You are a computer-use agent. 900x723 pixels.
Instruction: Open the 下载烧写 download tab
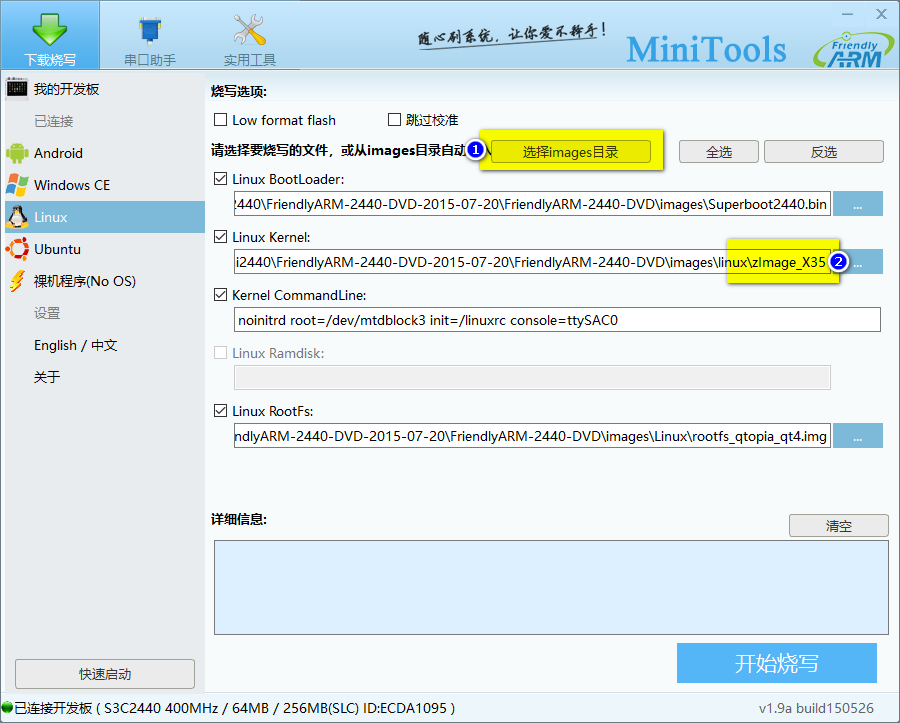click(50, 35)
